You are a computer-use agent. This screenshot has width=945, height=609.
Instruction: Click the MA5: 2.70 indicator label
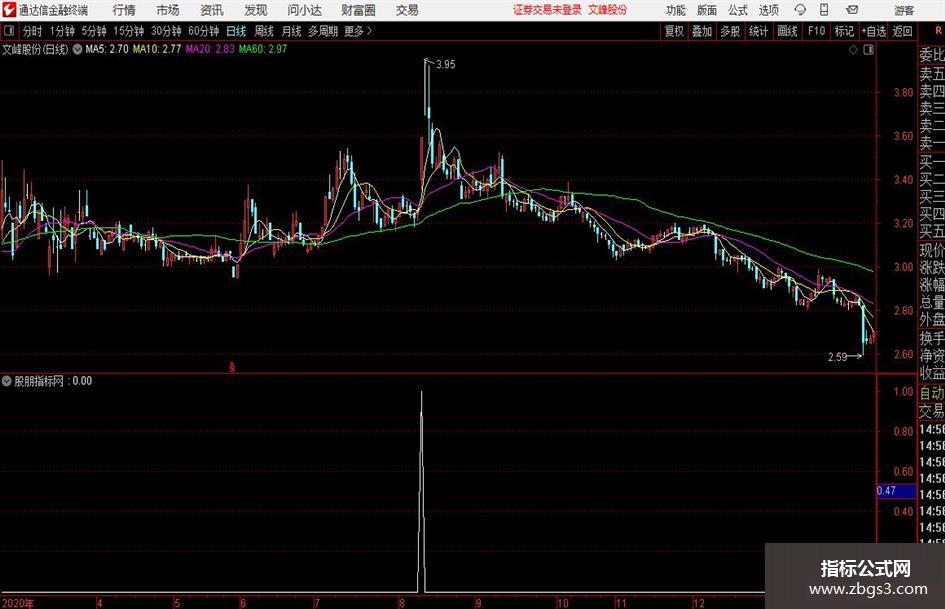pos(107,49)
